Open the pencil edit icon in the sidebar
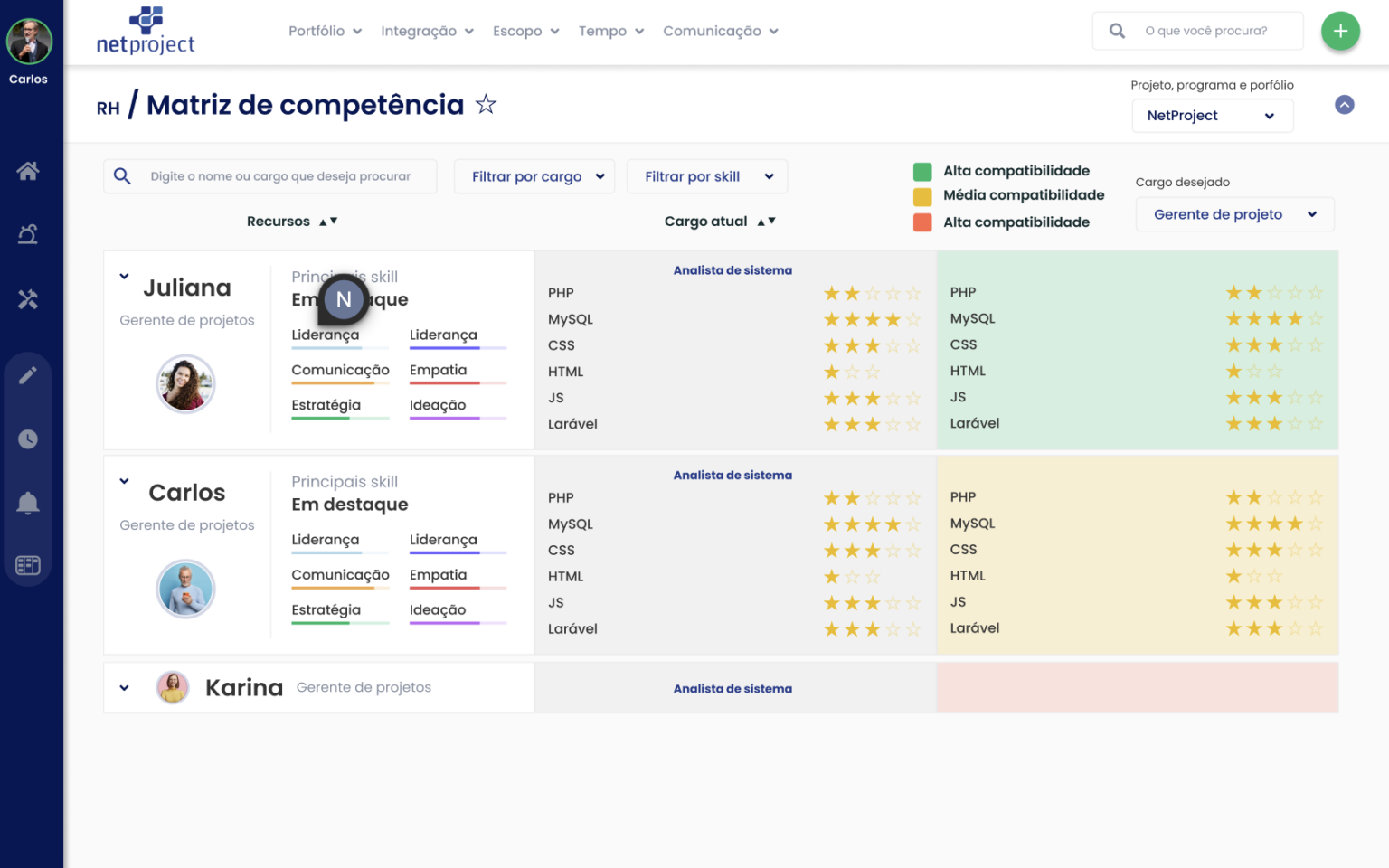Viewport: 1389px width, 868px height. [28, 374]
